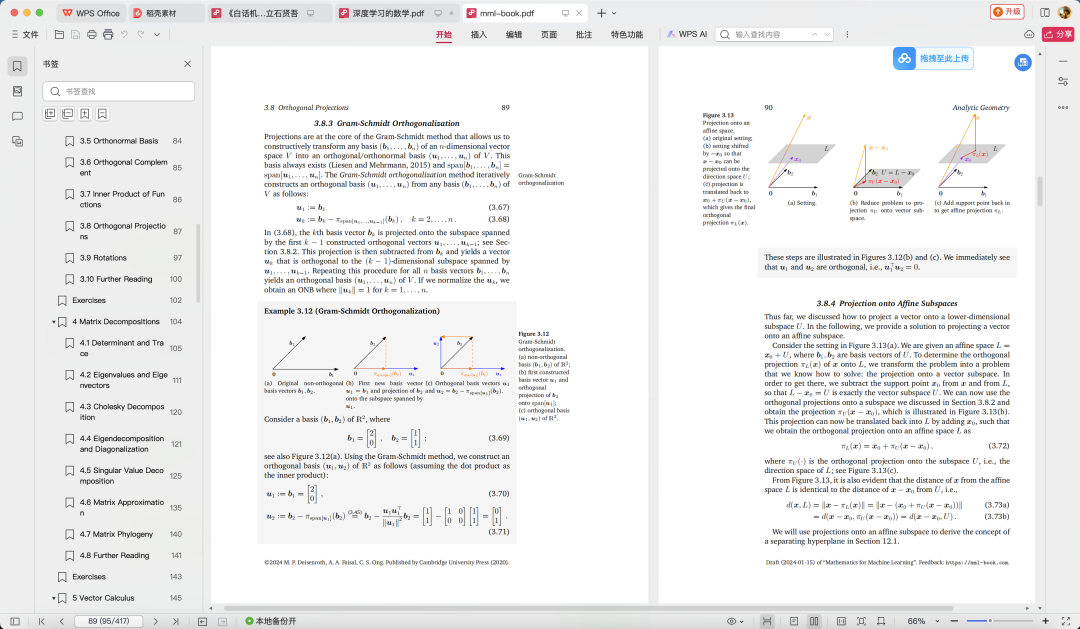Click the add bookmark icon
The height and width of the screenshot is (629, 1080).
pyautogui.click(x=85, y=114)
